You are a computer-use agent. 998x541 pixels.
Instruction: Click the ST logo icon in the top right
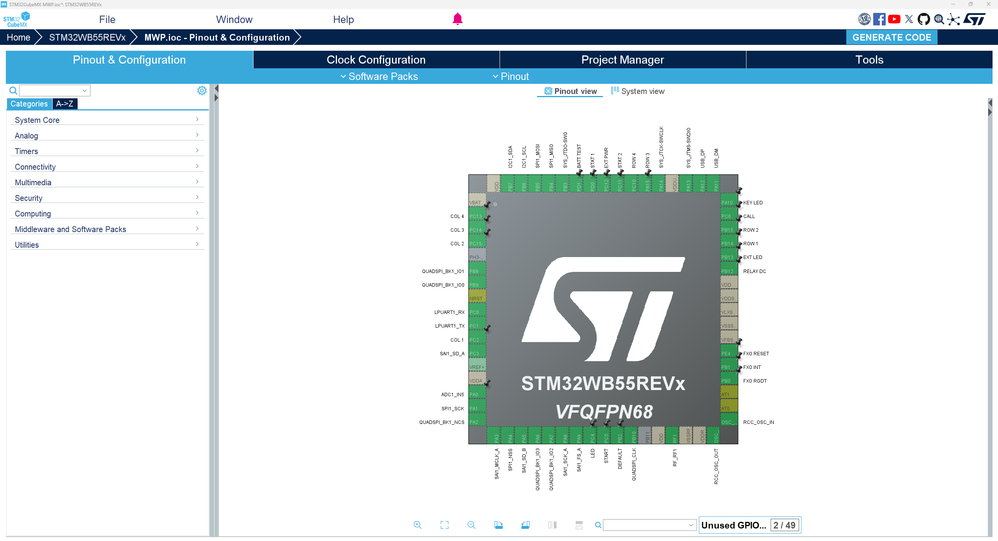(974, 19)
